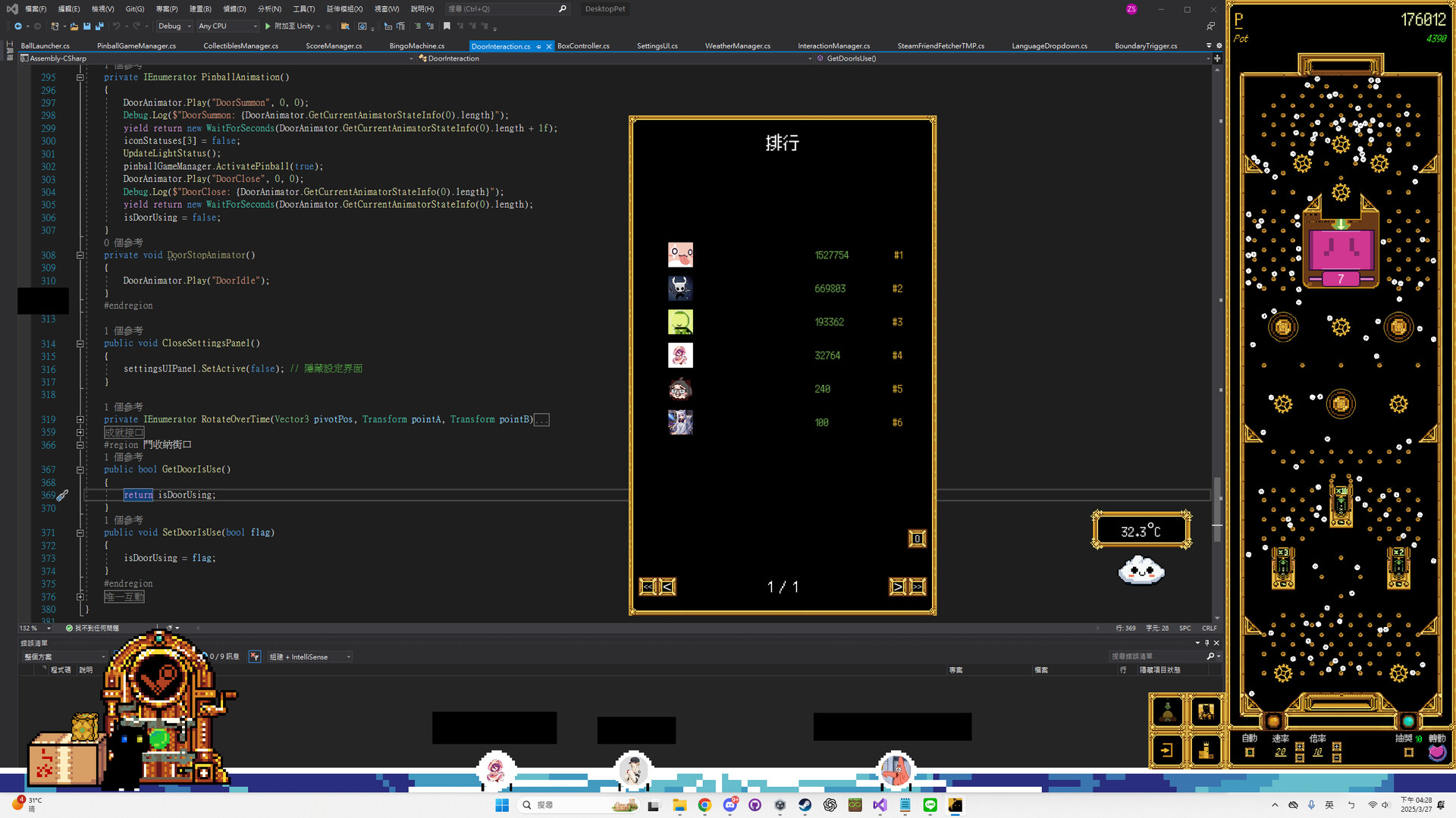The image size is (1456, 818).
Task: Click 附加至 Unity attach button
Action: pos(293,27)
